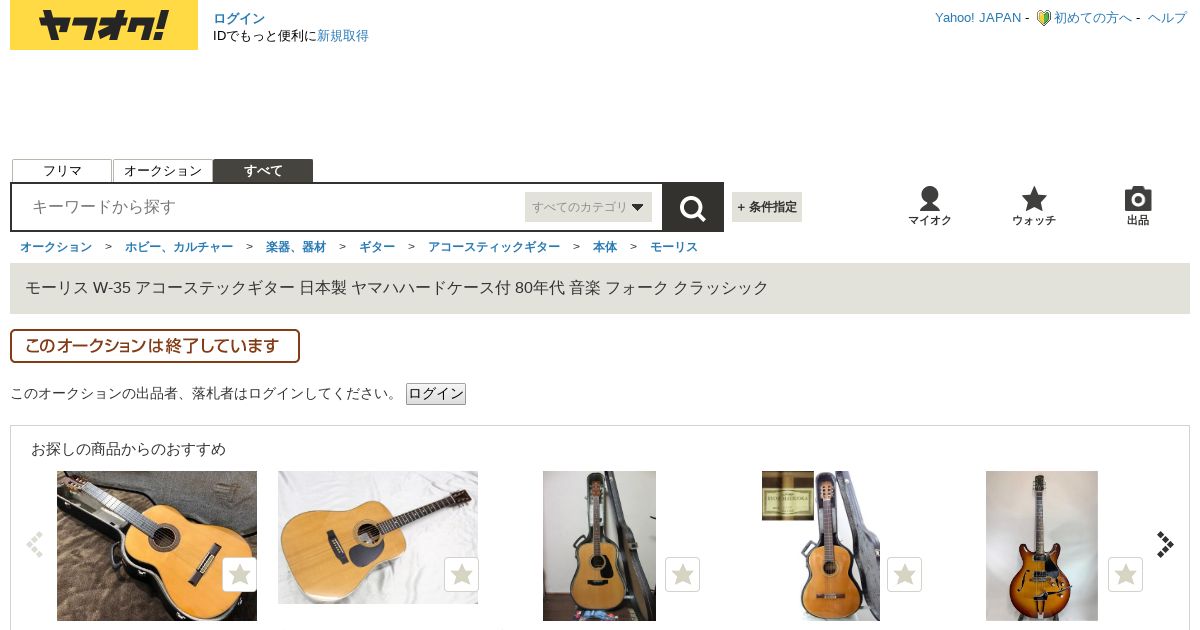
Task: Toggle watch star on third guitar item
Action: 682,574
